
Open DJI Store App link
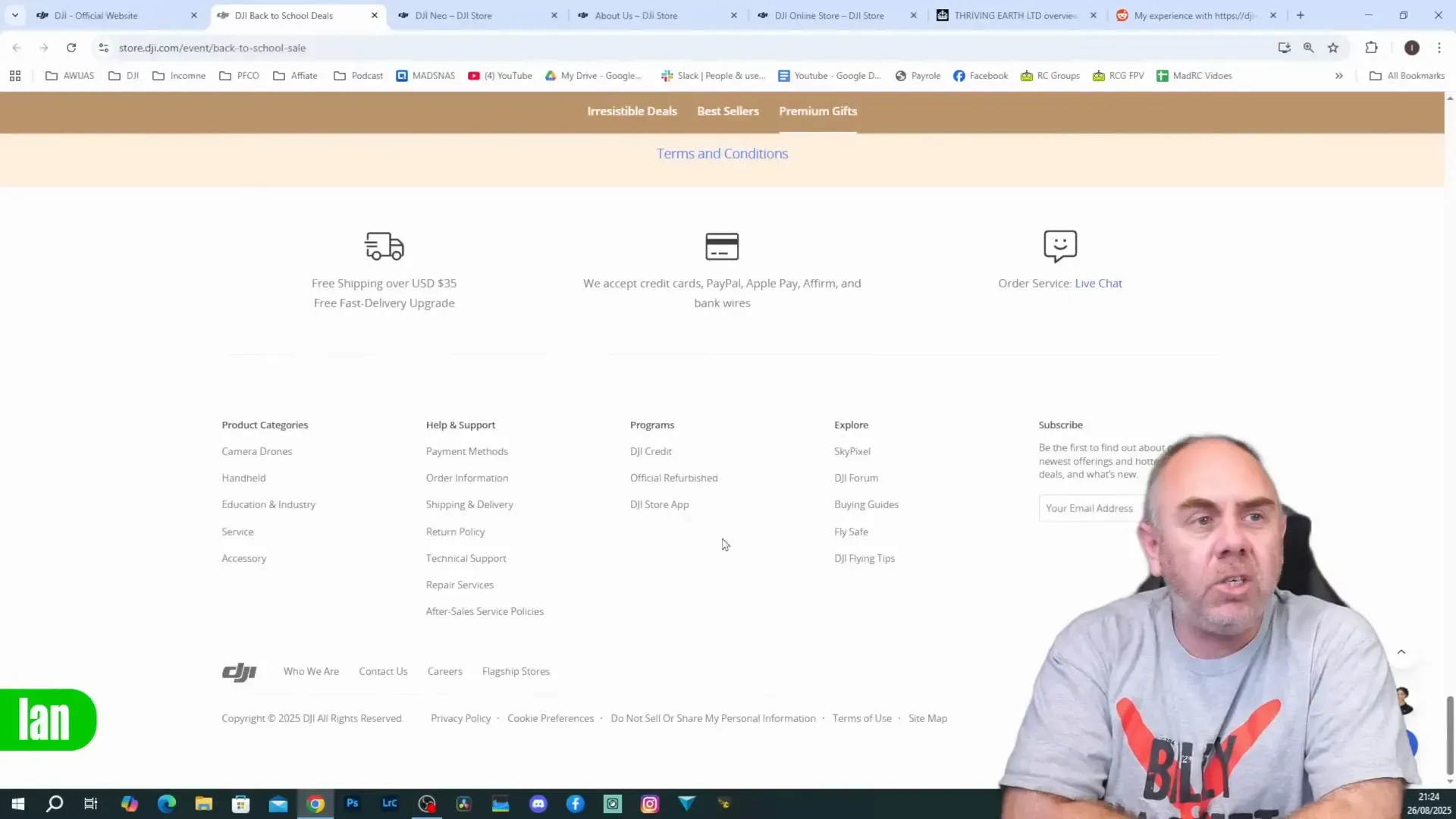click(x=659, y=505)
